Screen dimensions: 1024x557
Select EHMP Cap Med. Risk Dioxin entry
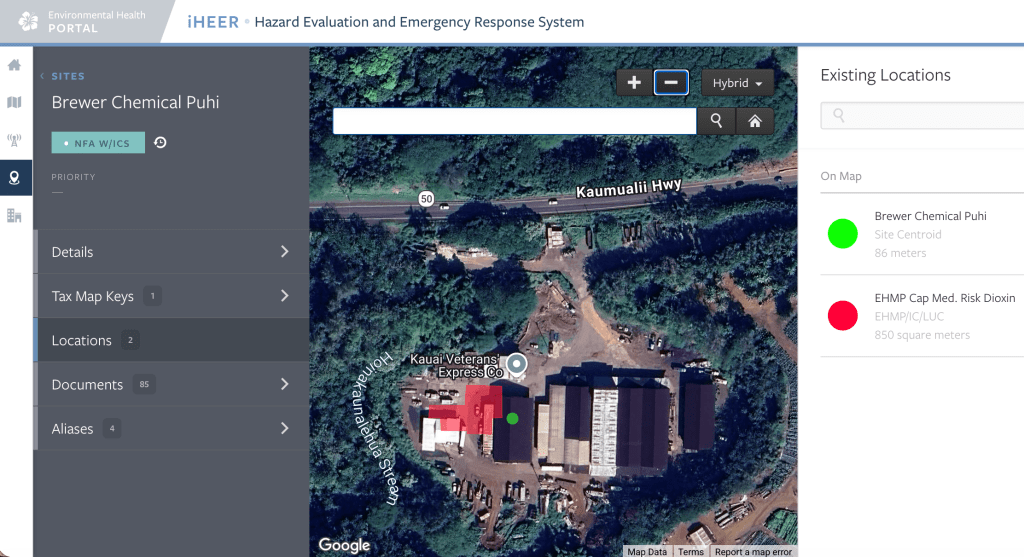click(x=922, y=316)
